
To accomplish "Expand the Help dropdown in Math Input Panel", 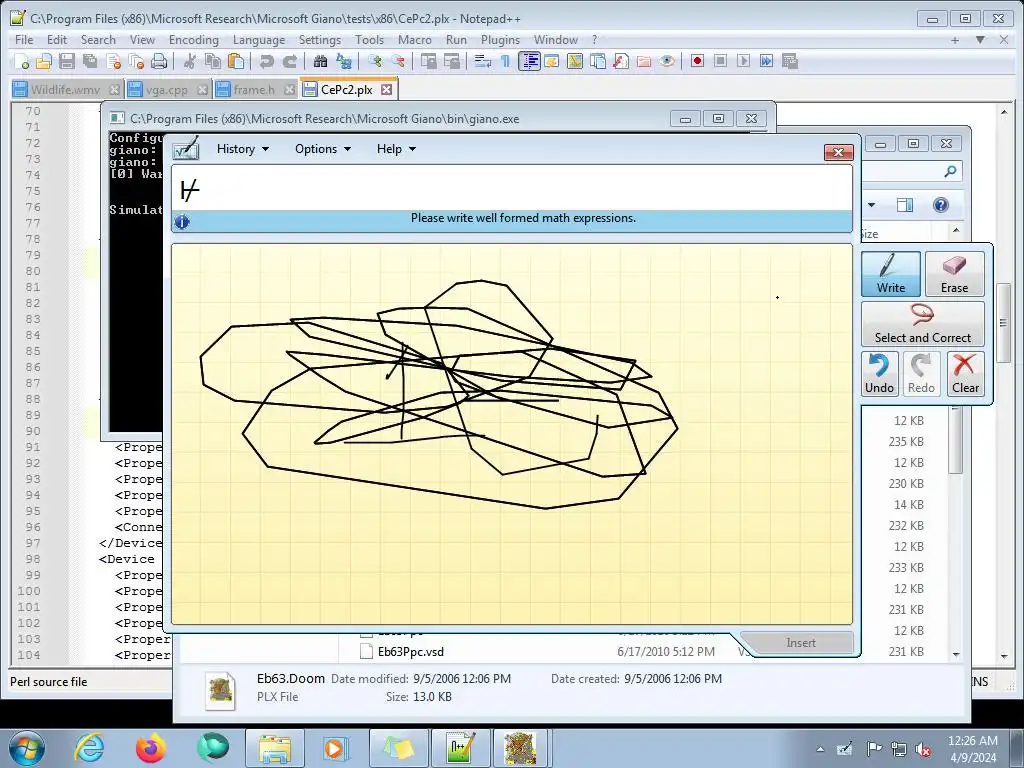I will click(396, 149).
